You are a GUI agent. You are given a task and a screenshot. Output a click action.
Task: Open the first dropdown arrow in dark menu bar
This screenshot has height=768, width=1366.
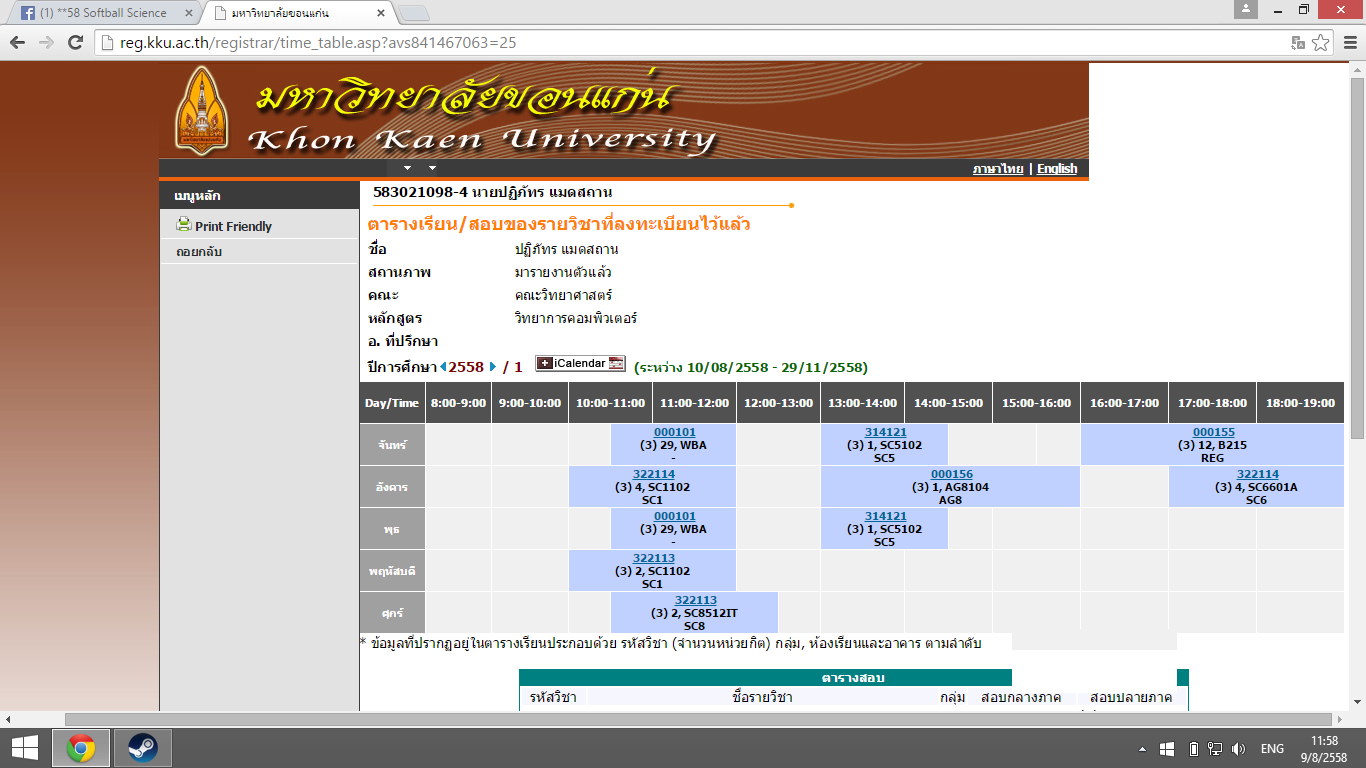coord(407,168)
